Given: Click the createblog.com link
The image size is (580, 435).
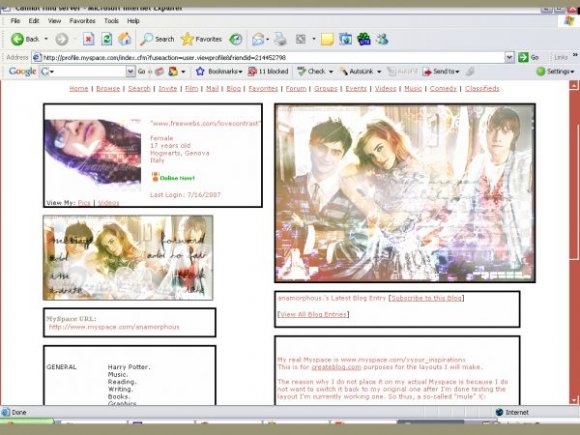Looking at the screenshot, I should tap(336, 367).
